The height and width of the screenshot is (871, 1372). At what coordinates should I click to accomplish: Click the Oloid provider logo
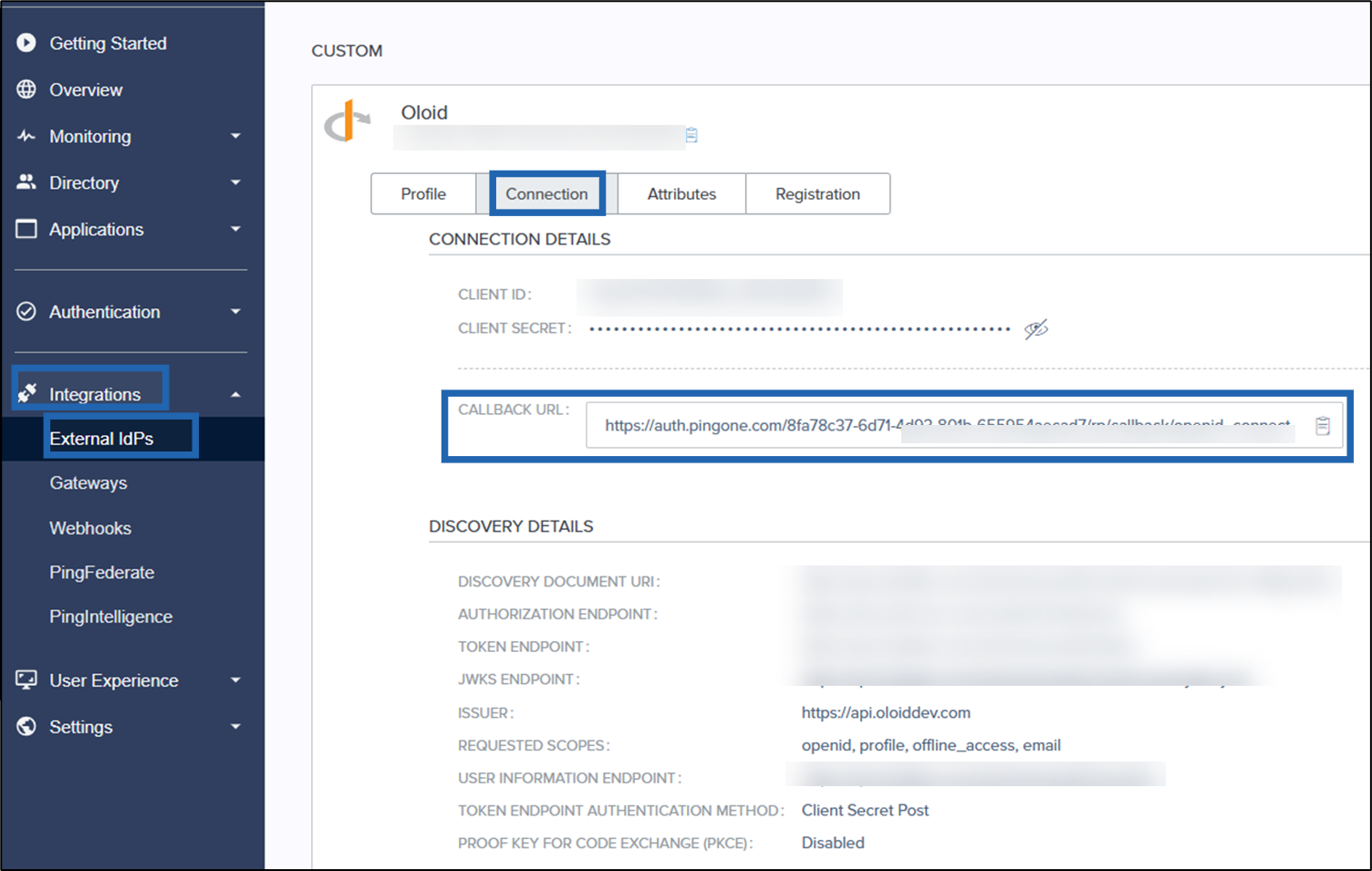click(x=347, y=121)
